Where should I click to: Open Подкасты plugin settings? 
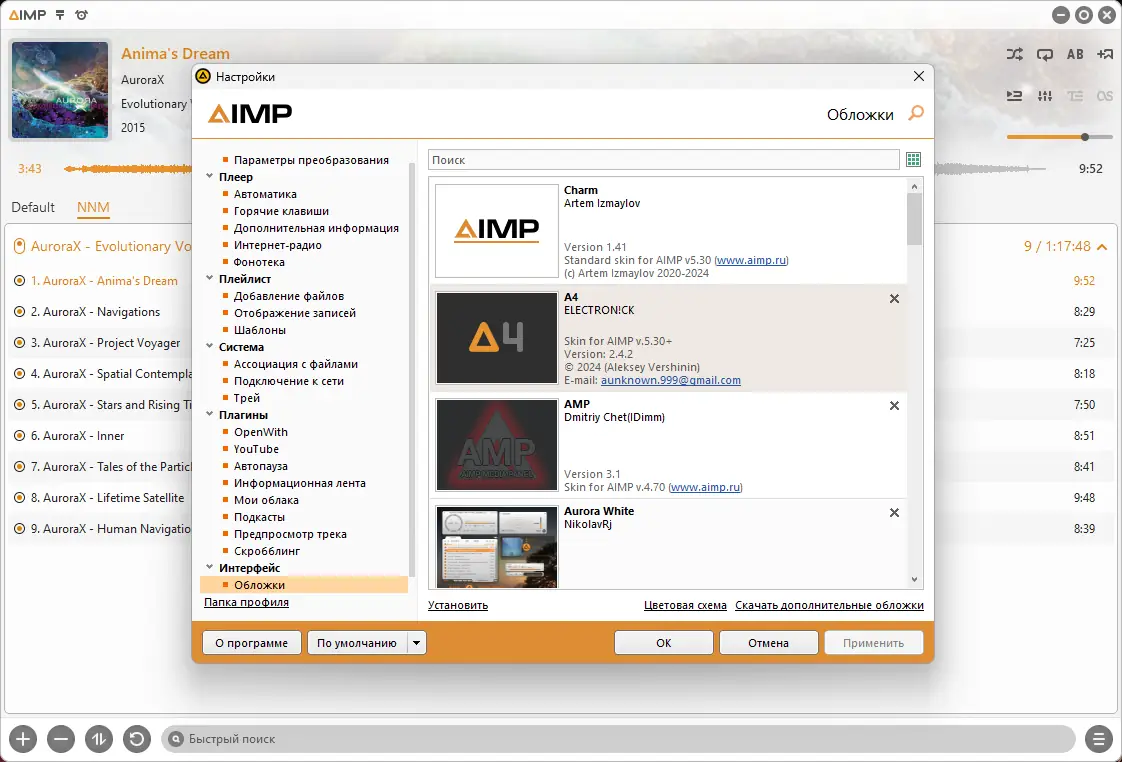click(x=258, y=517)
